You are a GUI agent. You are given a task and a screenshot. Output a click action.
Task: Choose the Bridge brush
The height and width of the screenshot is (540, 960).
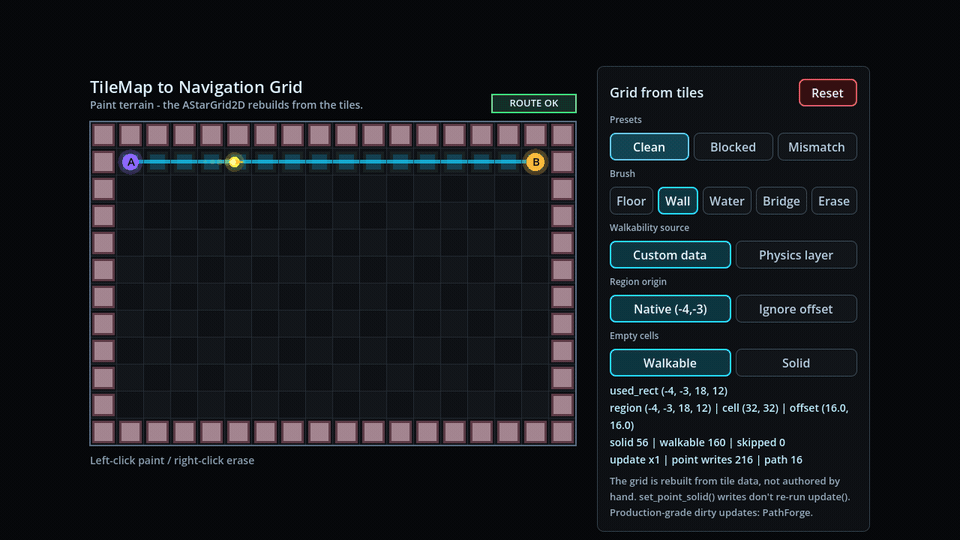tap(781, 201)
